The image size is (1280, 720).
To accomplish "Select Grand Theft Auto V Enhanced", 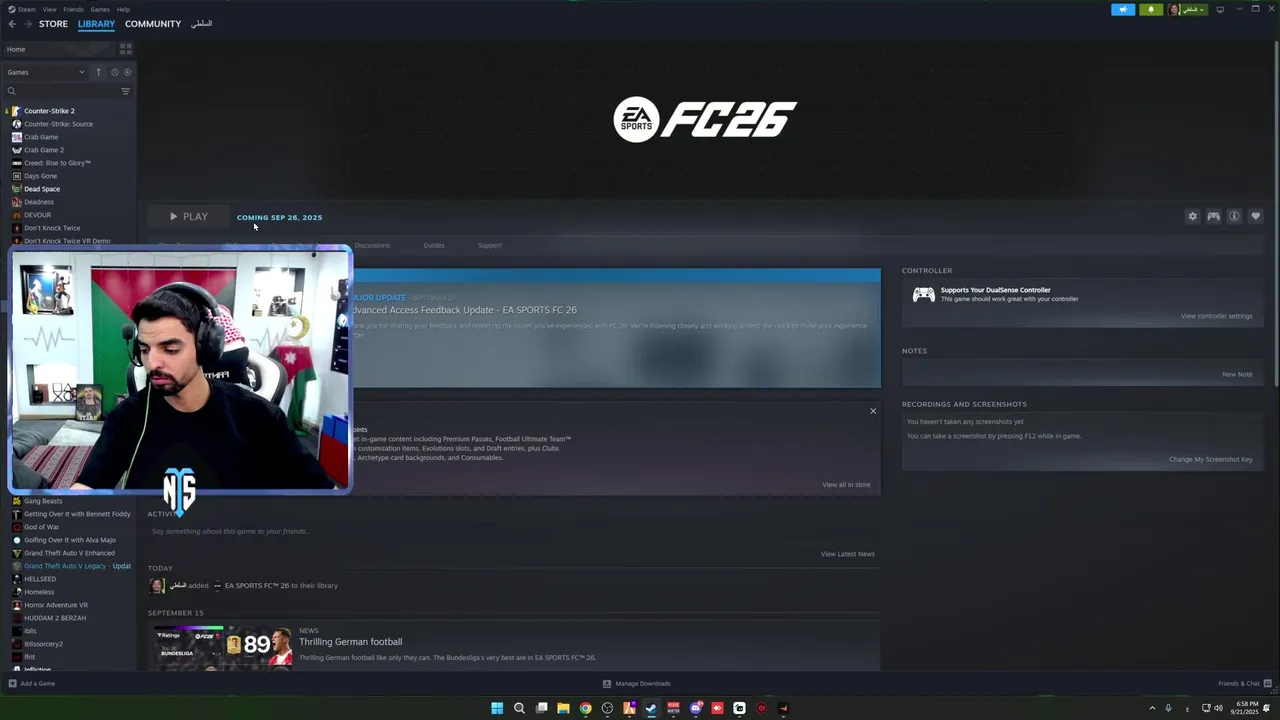I will [x=69, y=553].
